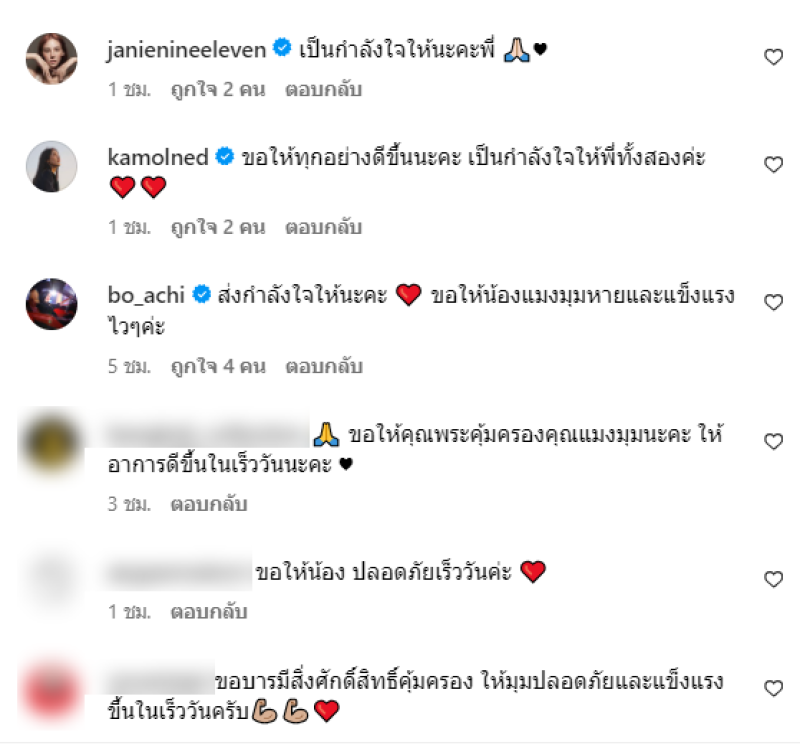The height and width of the screenshot is (752, 800).
Task: Open the kamolned username link
Action: pyautogui.click(x=158, y=157)
